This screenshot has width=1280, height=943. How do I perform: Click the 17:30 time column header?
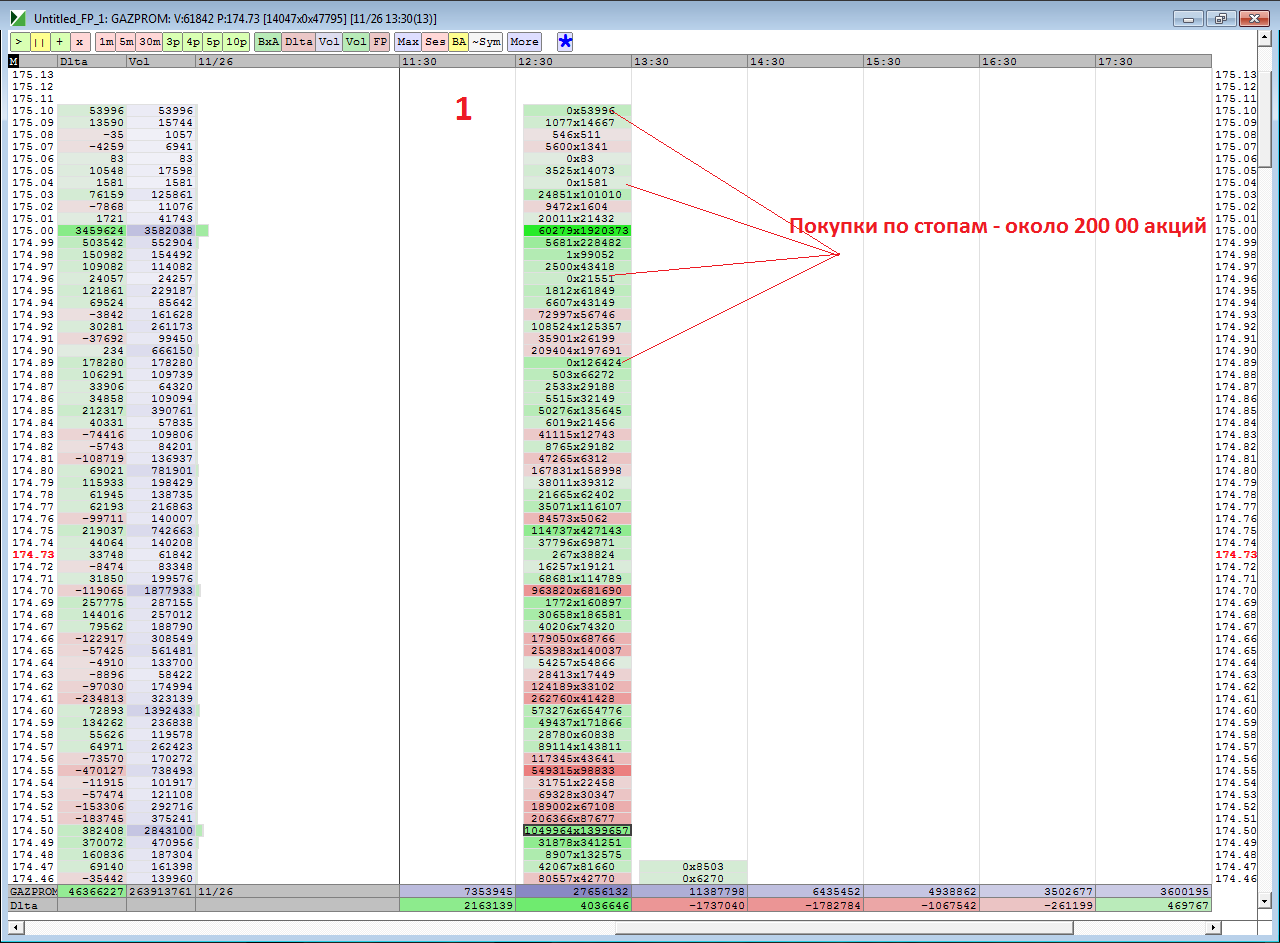pyautogui.click(x=1153, y=62)
